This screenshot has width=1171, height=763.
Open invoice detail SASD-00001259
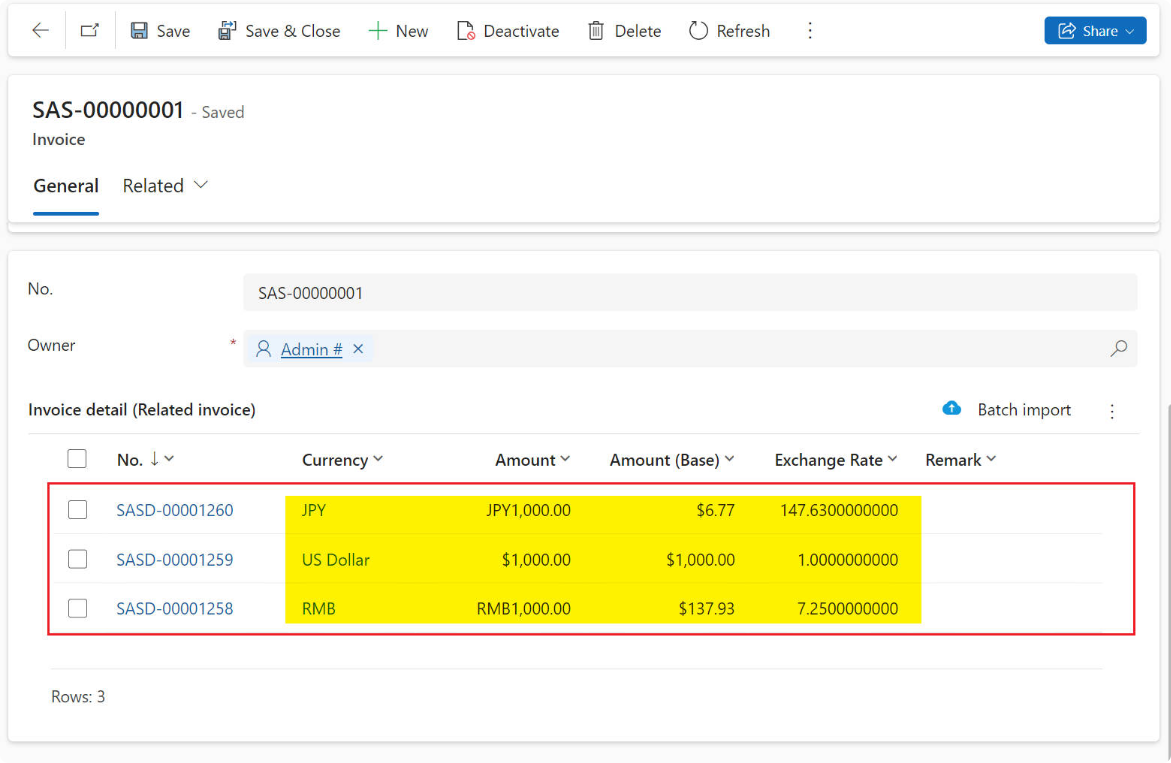pos(175,559)
